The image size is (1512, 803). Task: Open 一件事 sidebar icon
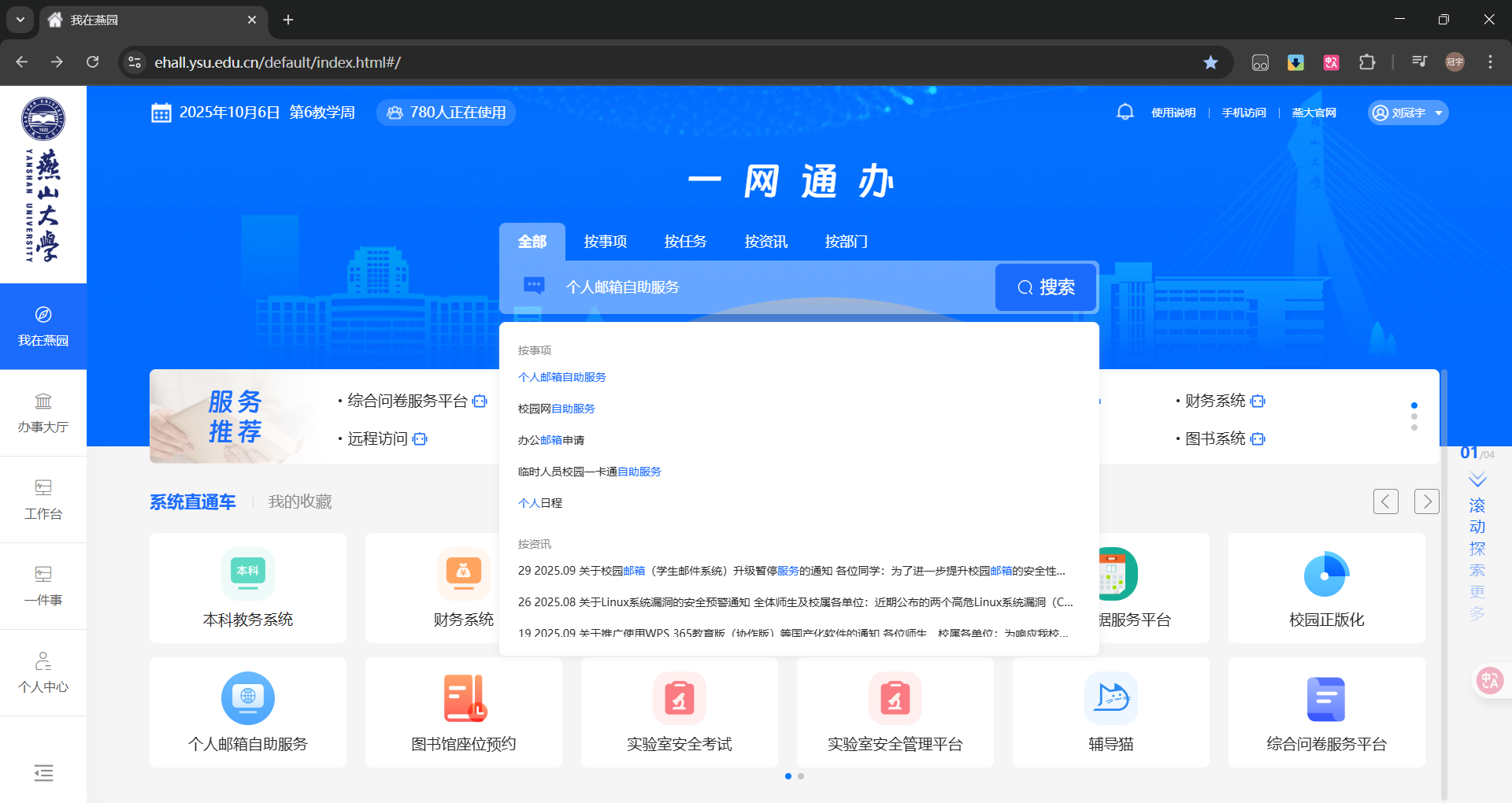(x=43, y=587)
